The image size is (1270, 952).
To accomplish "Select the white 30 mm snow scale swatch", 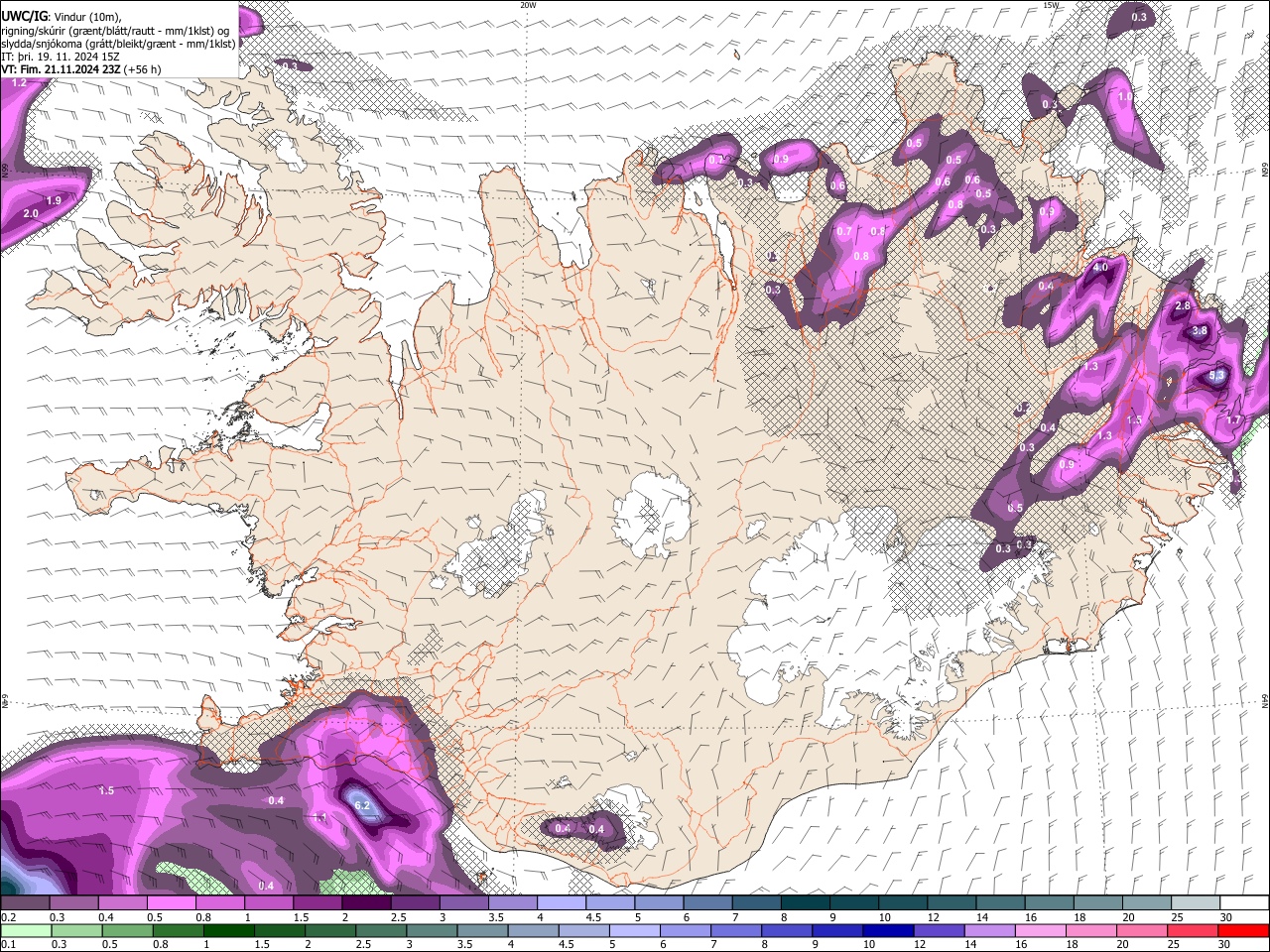I will point(1242,903).
